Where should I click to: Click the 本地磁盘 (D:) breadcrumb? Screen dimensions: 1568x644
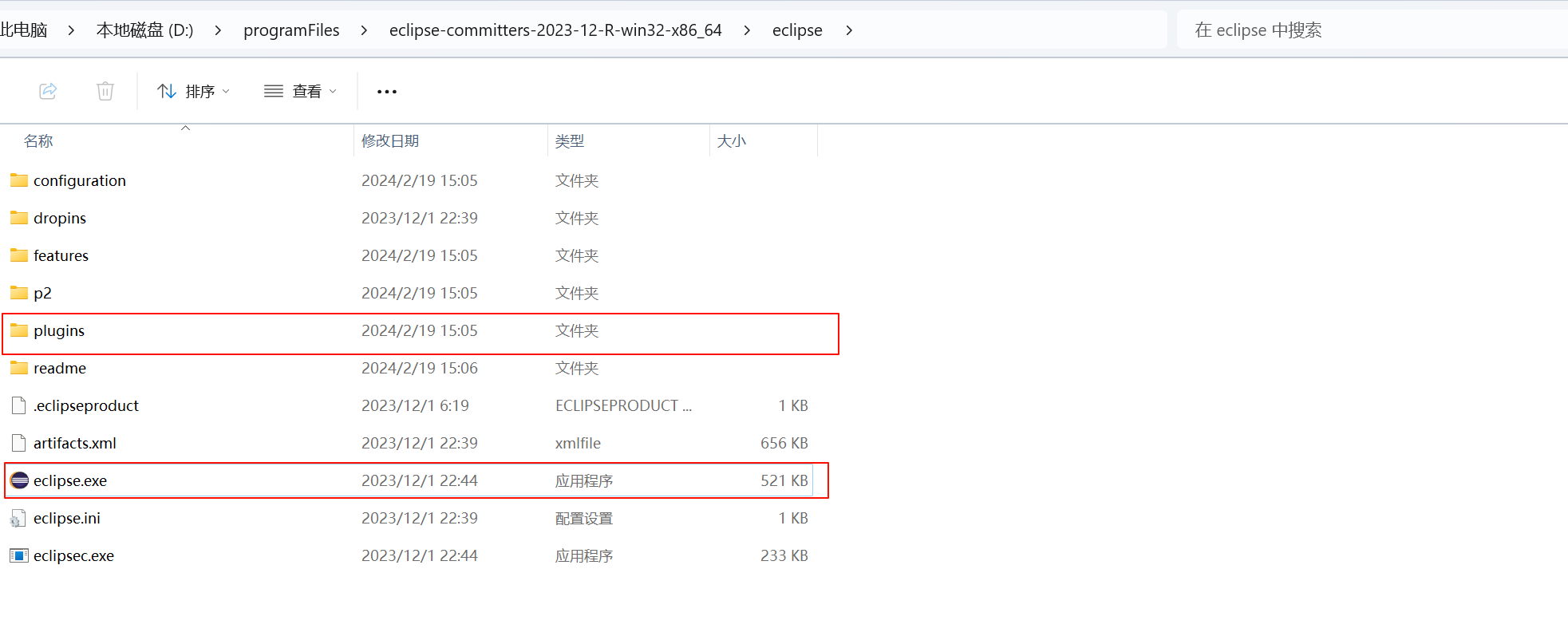point(145,30)
